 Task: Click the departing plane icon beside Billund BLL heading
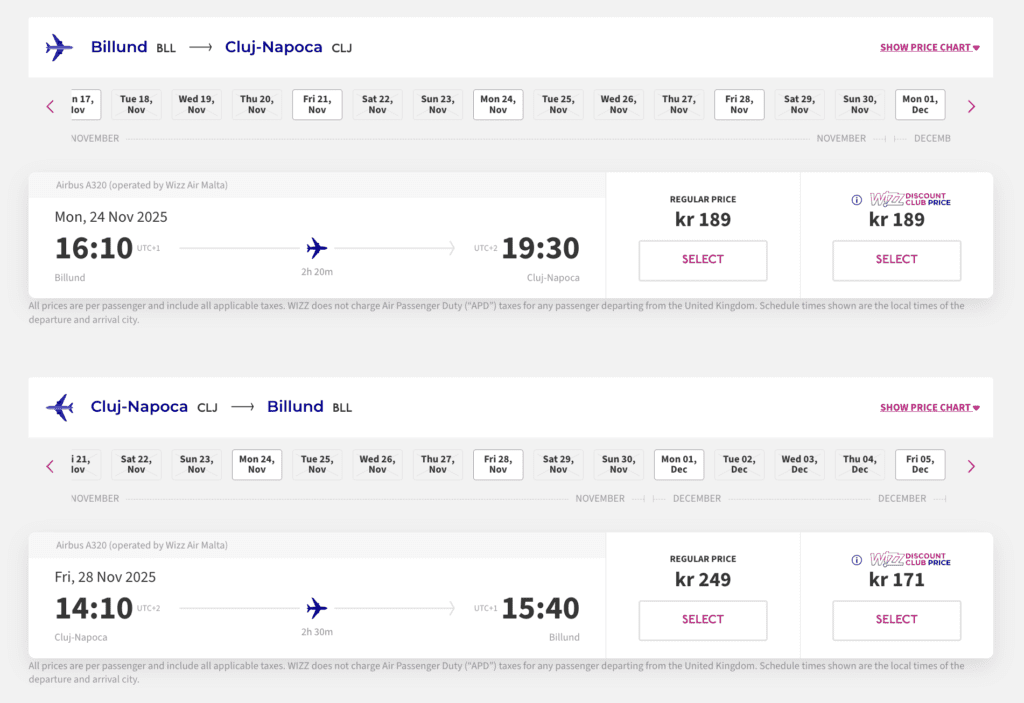point(60,47)
